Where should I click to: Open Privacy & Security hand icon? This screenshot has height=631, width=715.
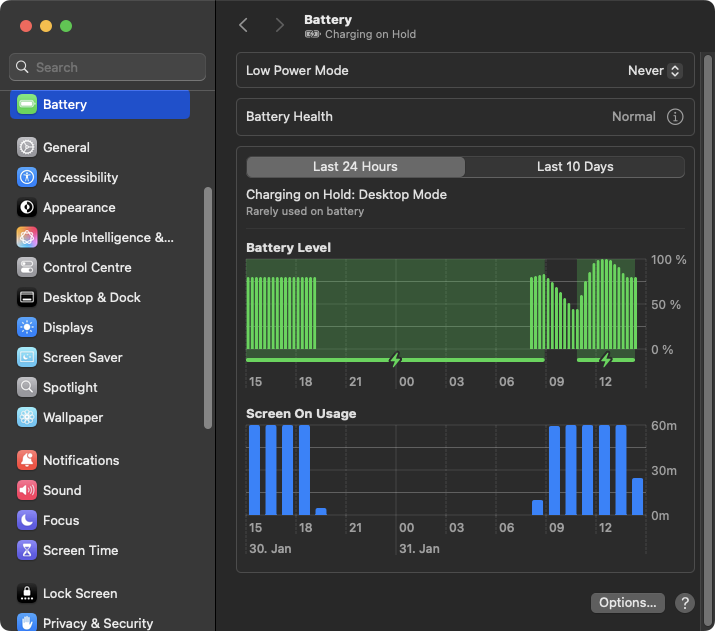click(x=27, y=622)
